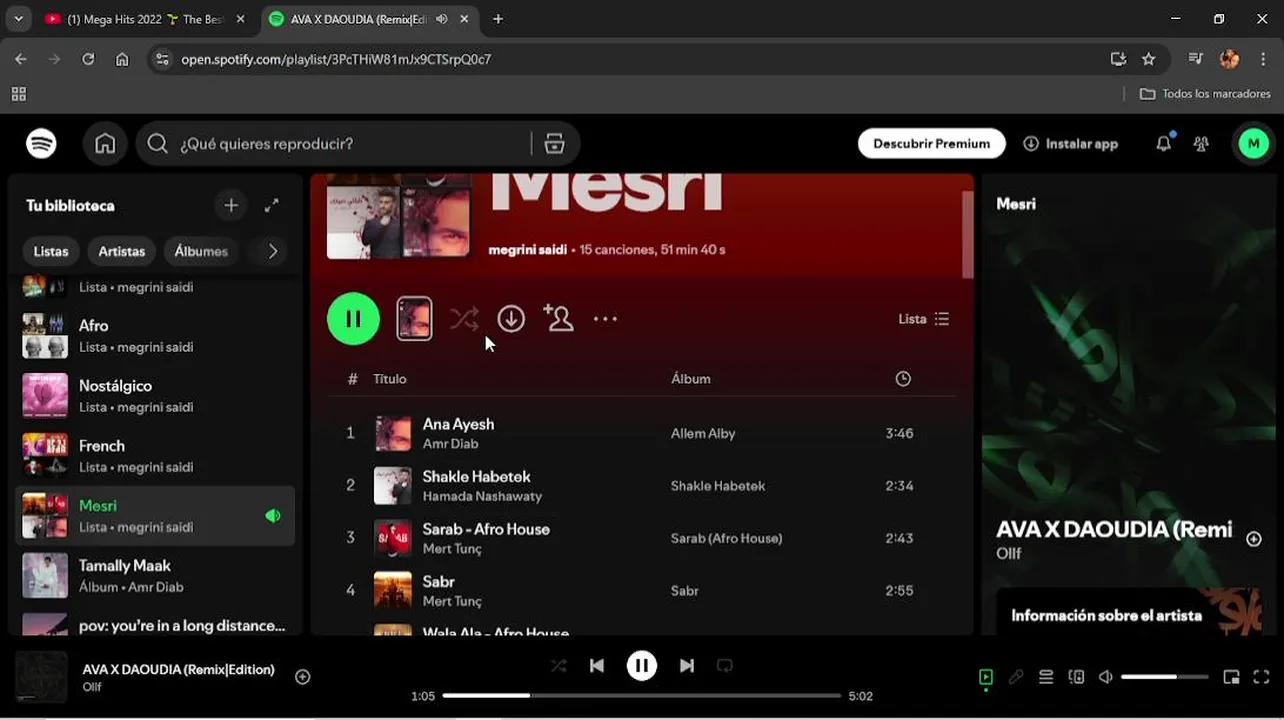Viewport: 1284px width, 720px height.
Task: Skip to previous track
Action: (597, 666)
